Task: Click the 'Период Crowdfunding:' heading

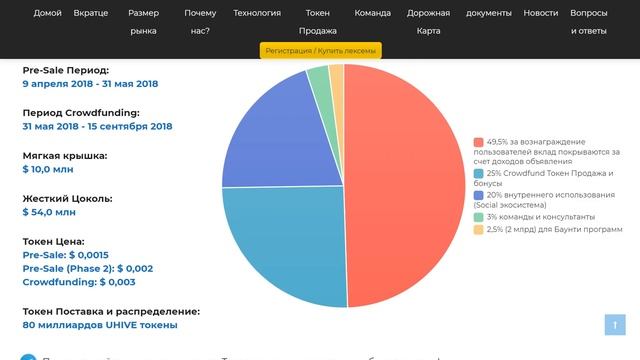Action: pos(81,113)
